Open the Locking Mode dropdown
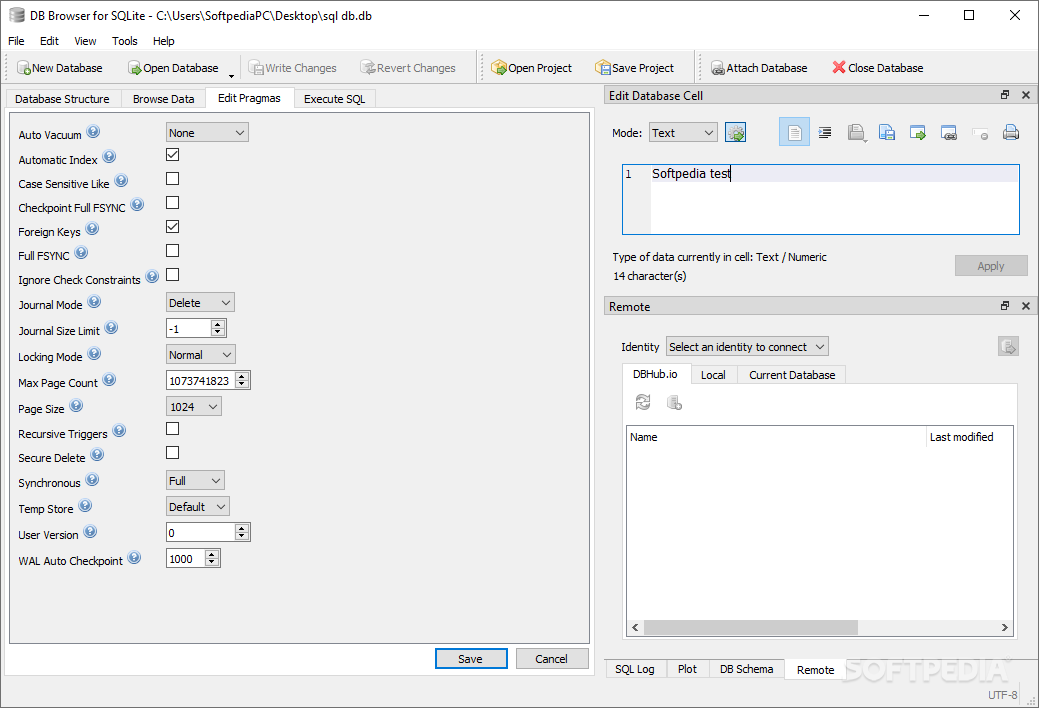Image resolution: width=1039 pixels, height=708 pixels. pos(201,355)
